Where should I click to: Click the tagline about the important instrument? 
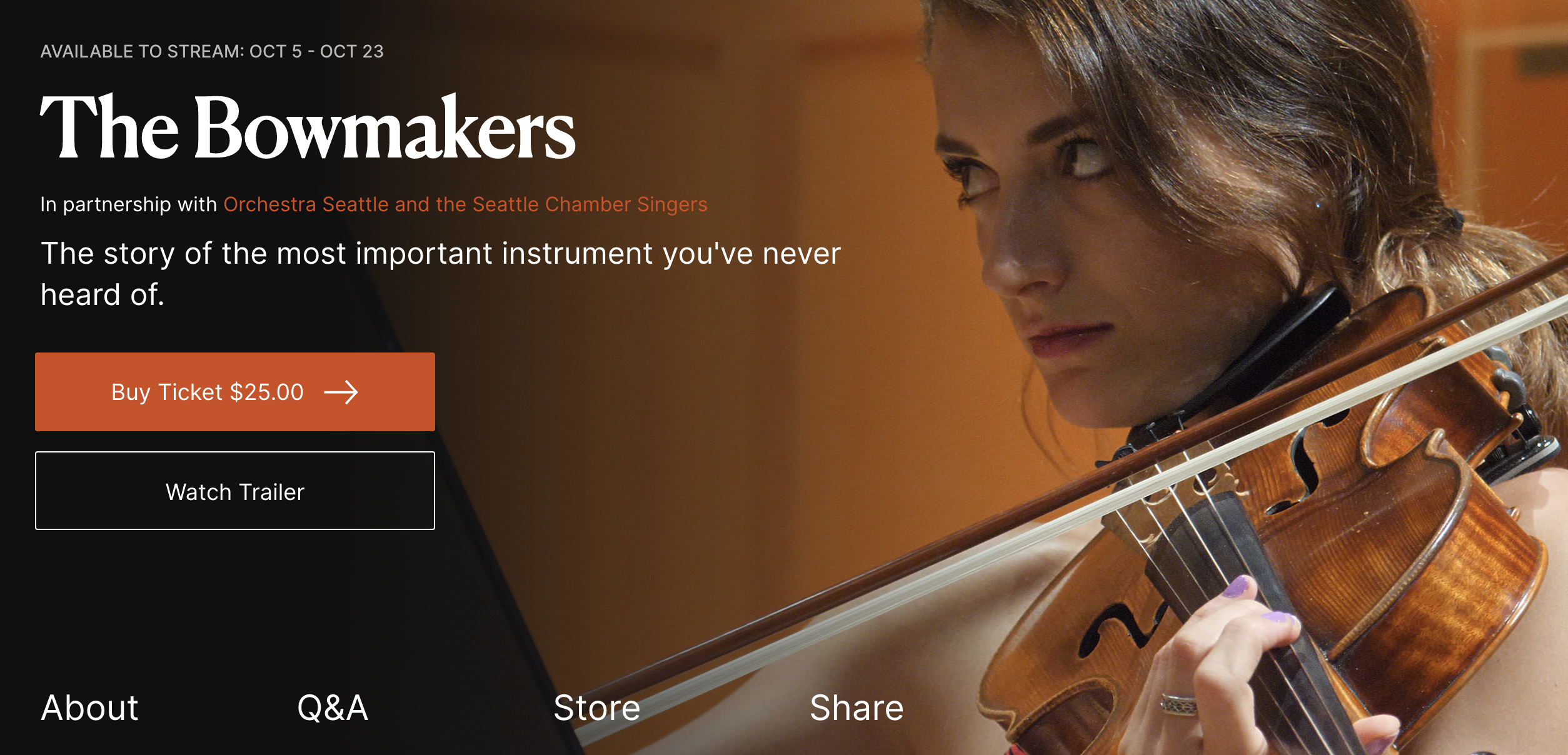pos(441,274)
